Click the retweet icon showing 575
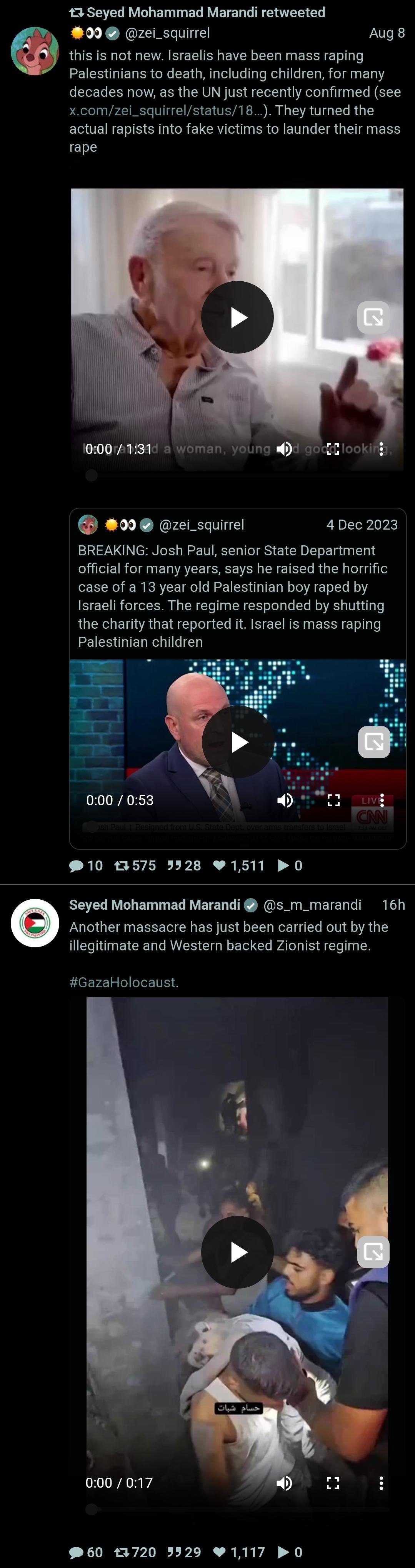 [x=122, y=865]
